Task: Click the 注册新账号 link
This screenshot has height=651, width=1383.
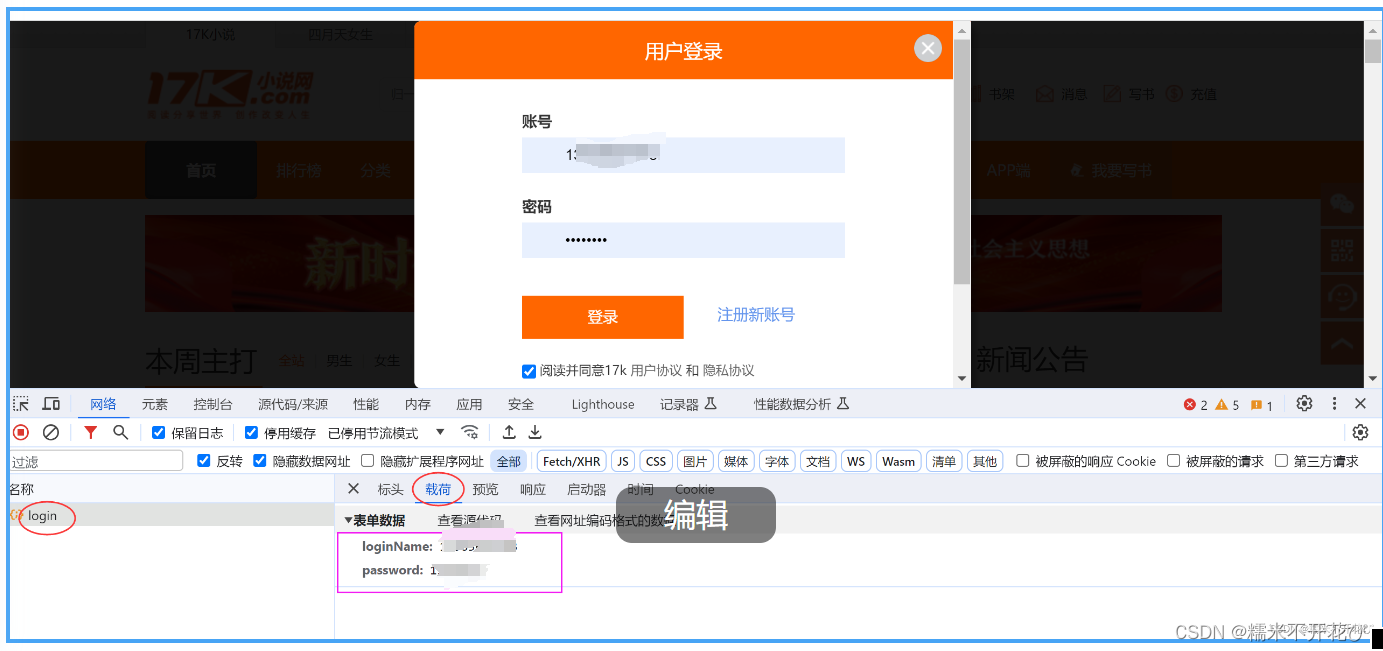Action: tap(755, 314)
